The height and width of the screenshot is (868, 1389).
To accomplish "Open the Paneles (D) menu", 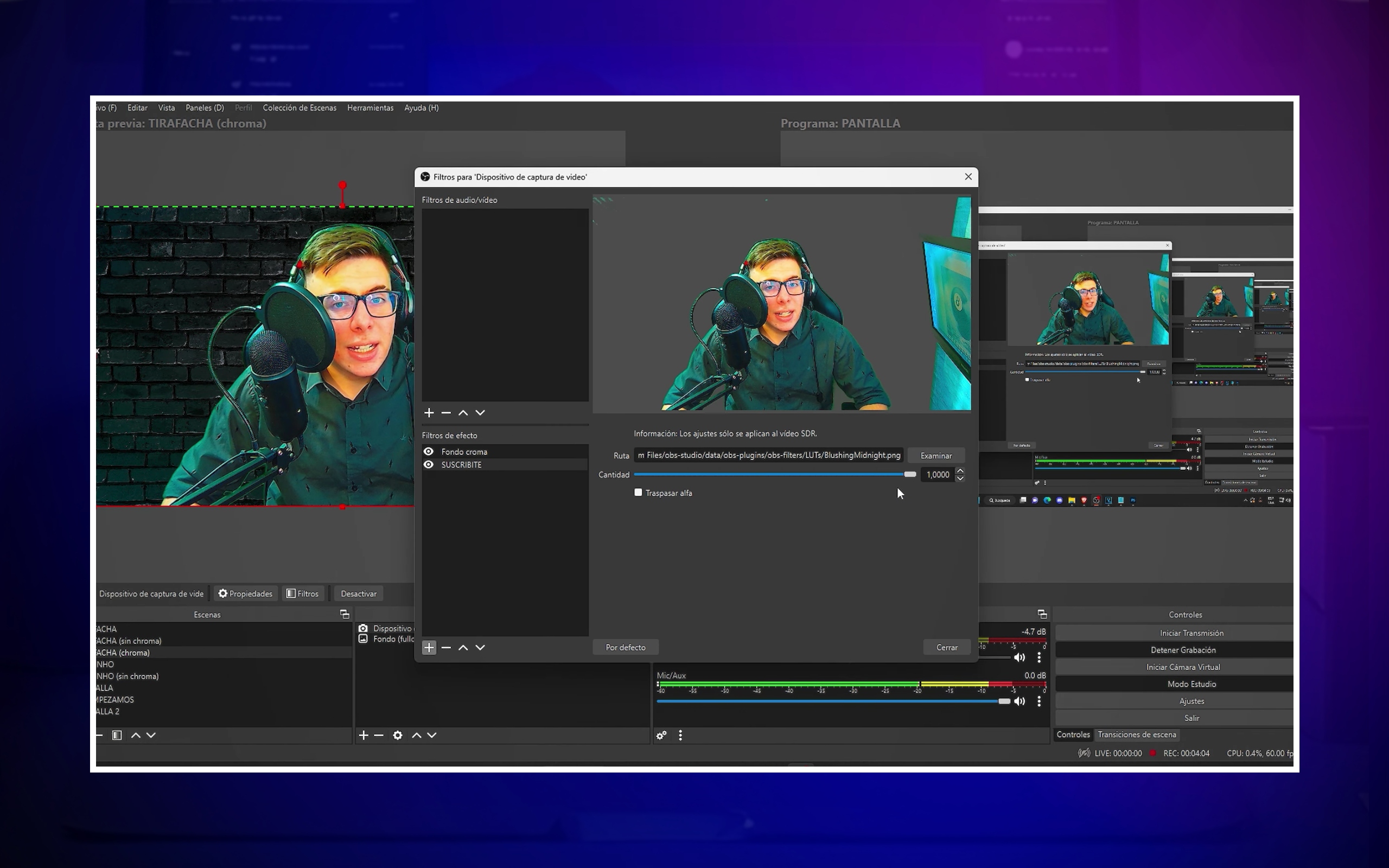I will coord(205,108).
